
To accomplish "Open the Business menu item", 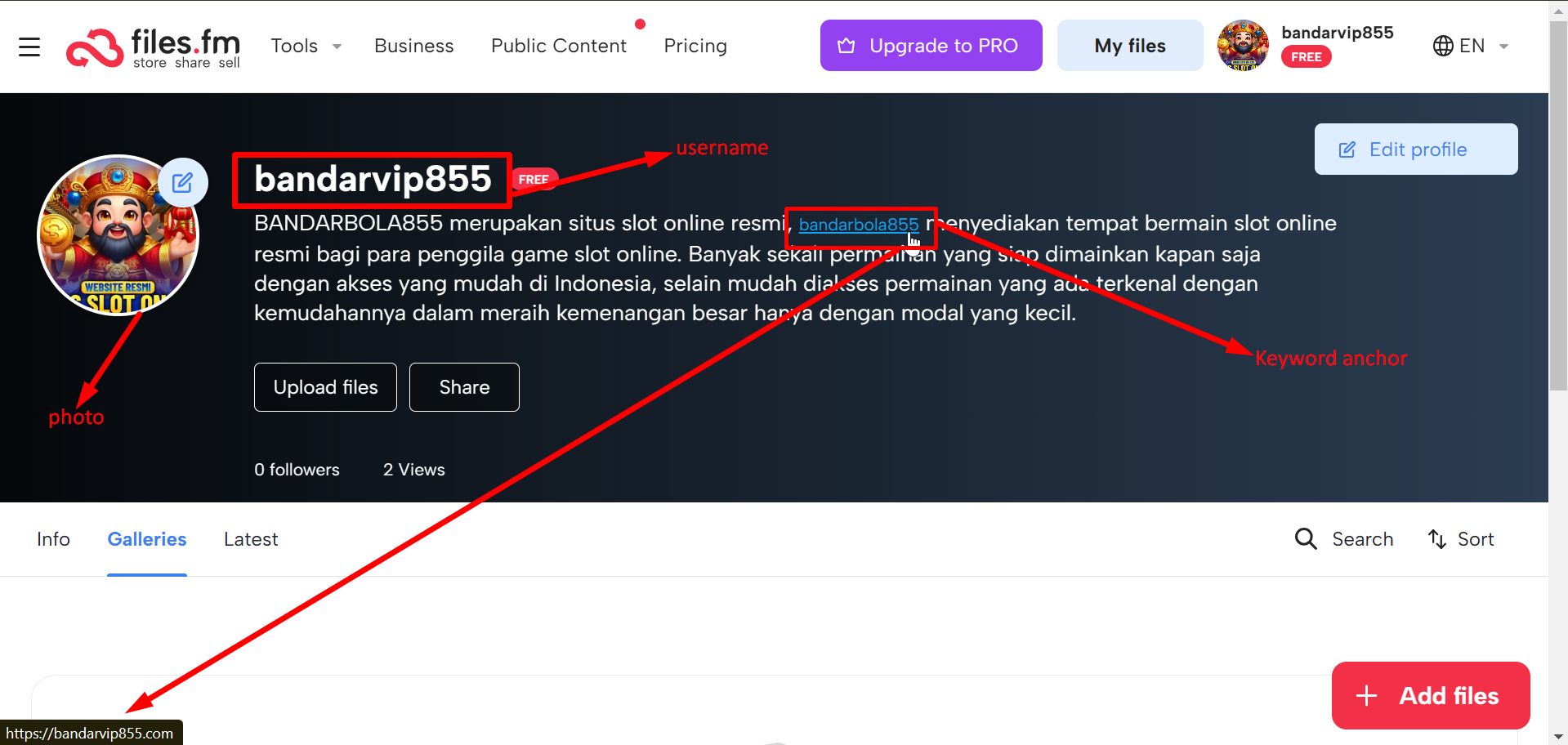I will click(413, 46).
